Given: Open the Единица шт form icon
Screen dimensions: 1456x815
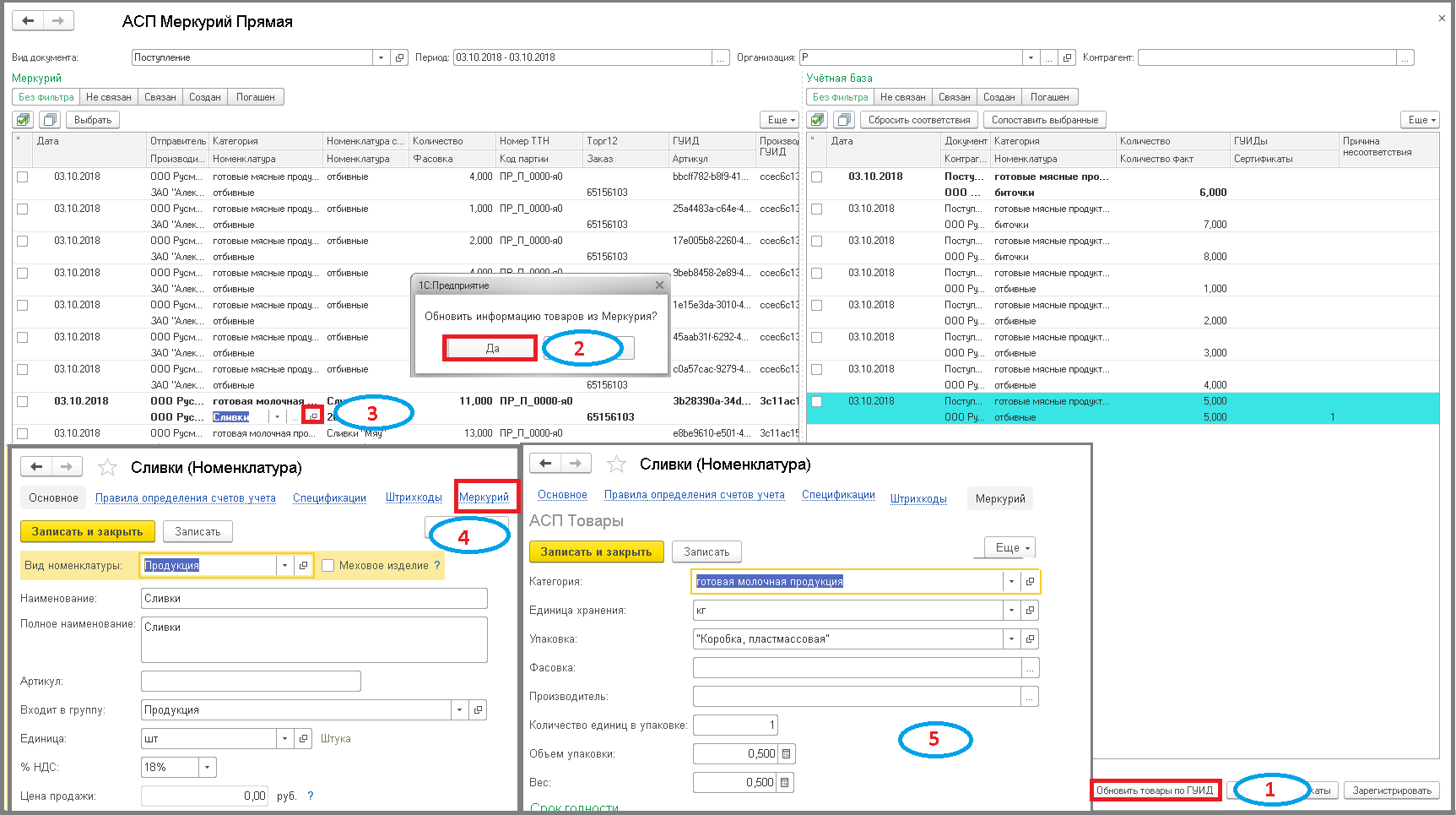Looking at the screenshot, I should pos(303,738).
